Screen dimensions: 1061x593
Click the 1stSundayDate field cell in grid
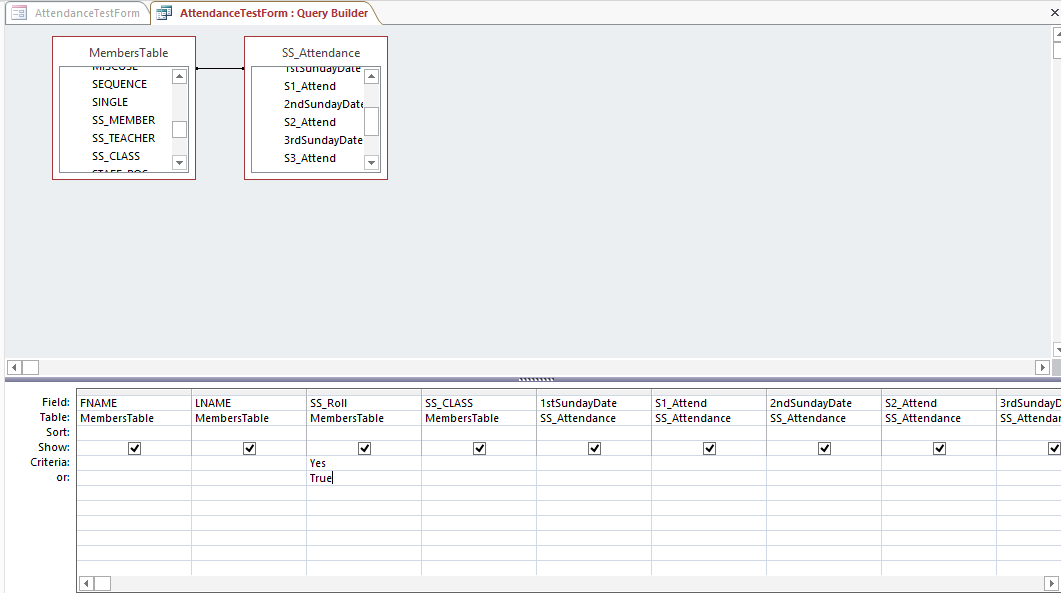click(594, 403)
